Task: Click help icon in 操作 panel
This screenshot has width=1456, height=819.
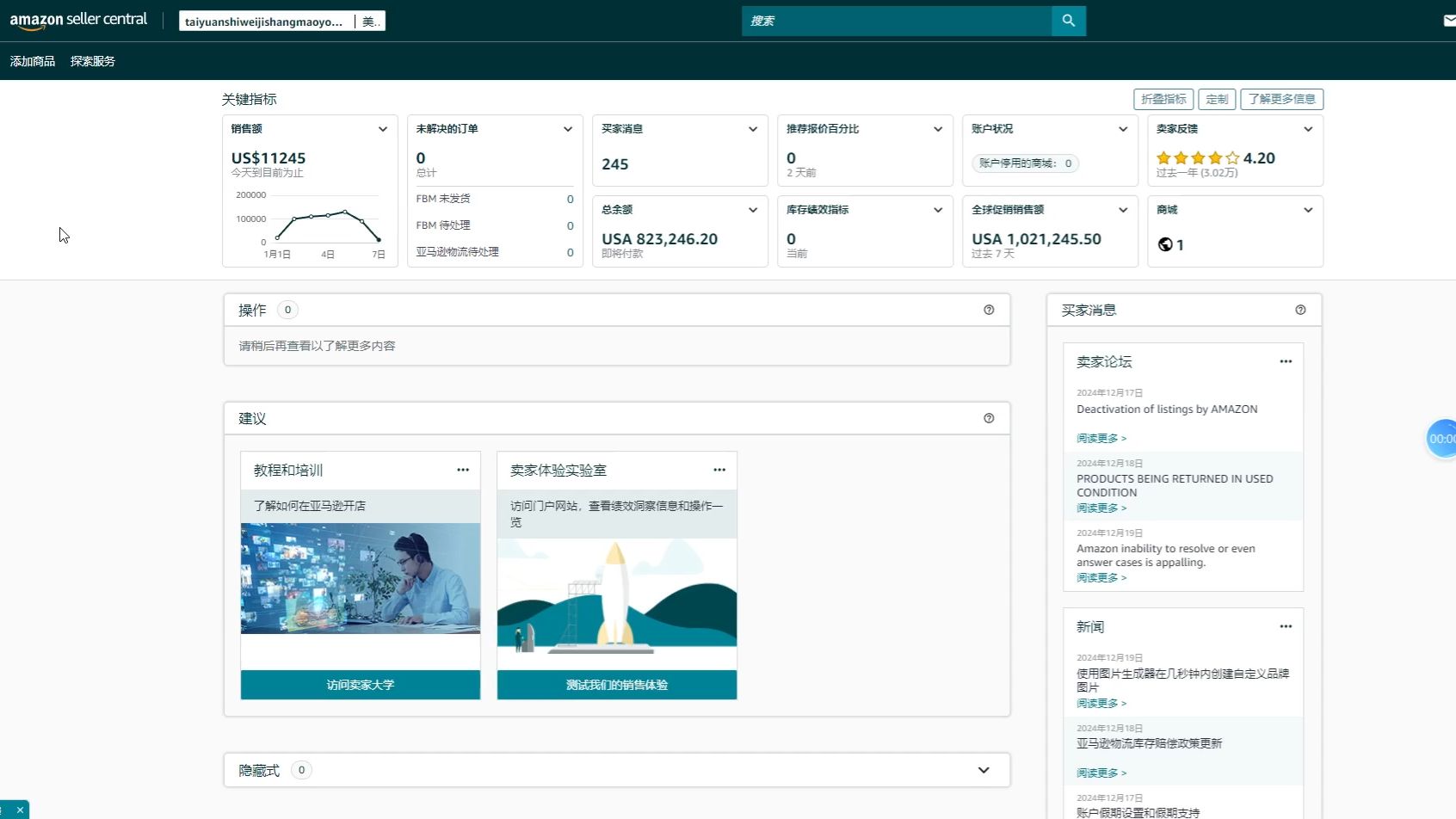Action: 989,310
